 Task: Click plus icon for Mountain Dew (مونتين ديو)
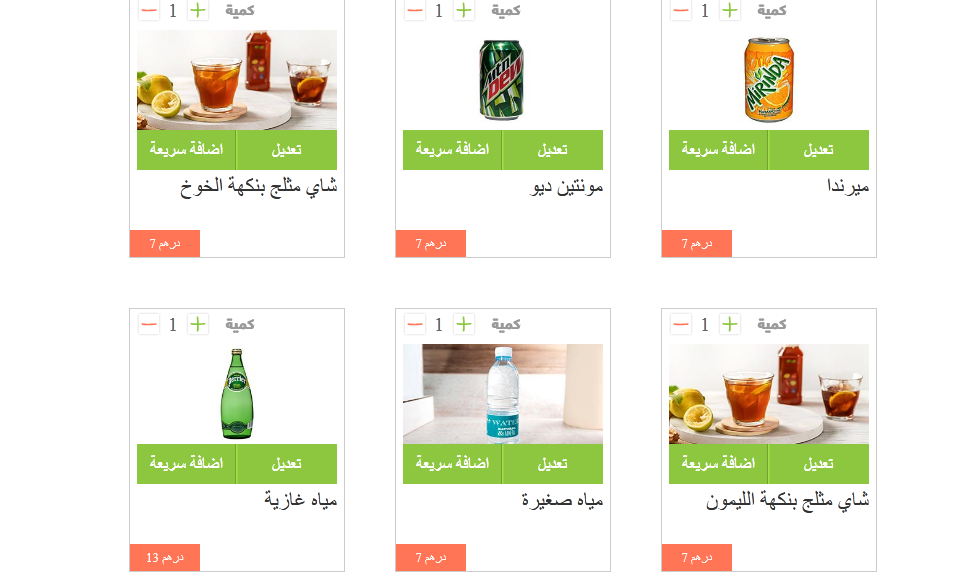pyautogui.click(x=464, y=11)
